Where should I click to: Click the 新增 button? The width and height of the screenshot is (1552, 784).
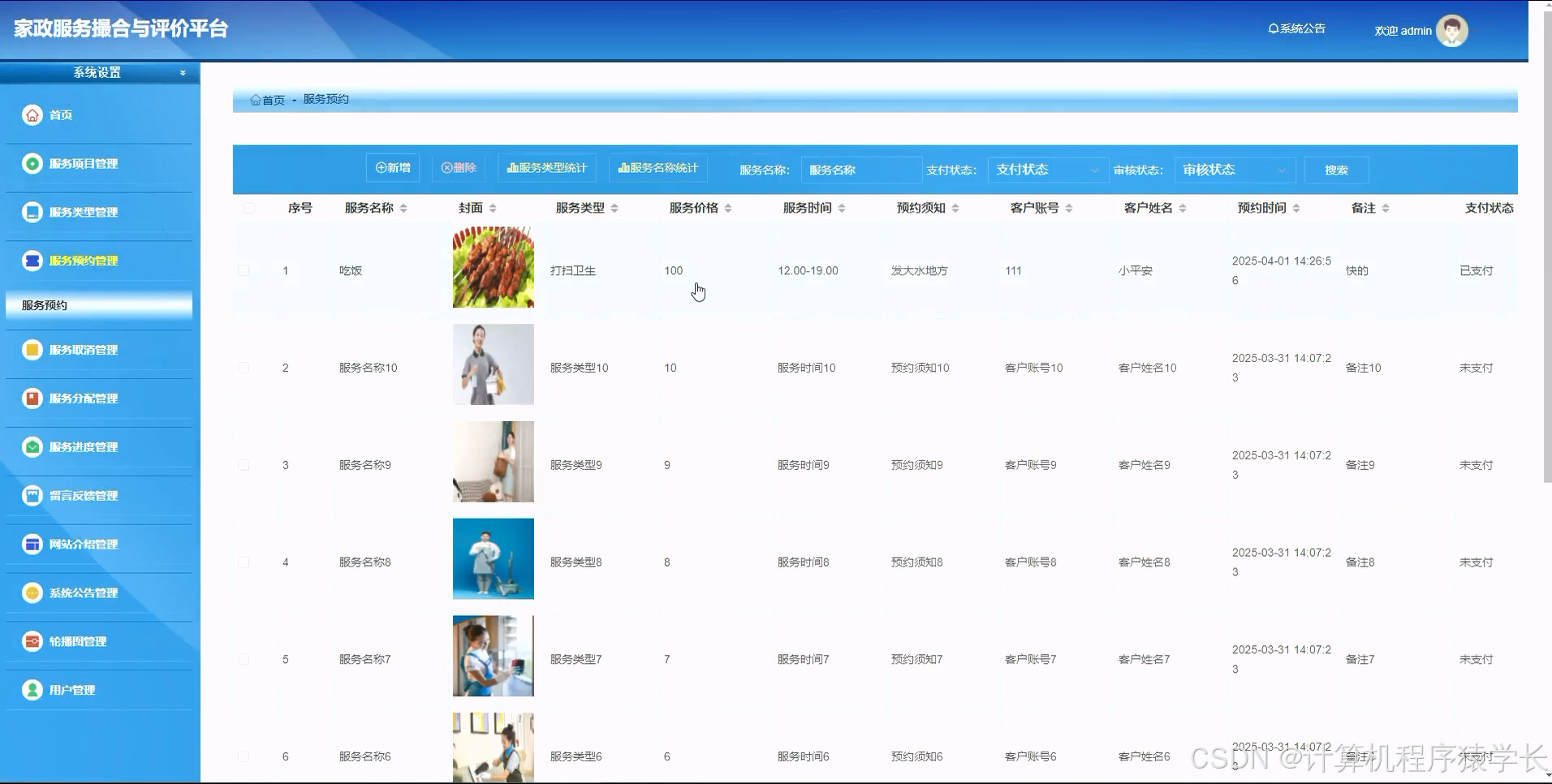pyautogui.click(x=392, y=168)
